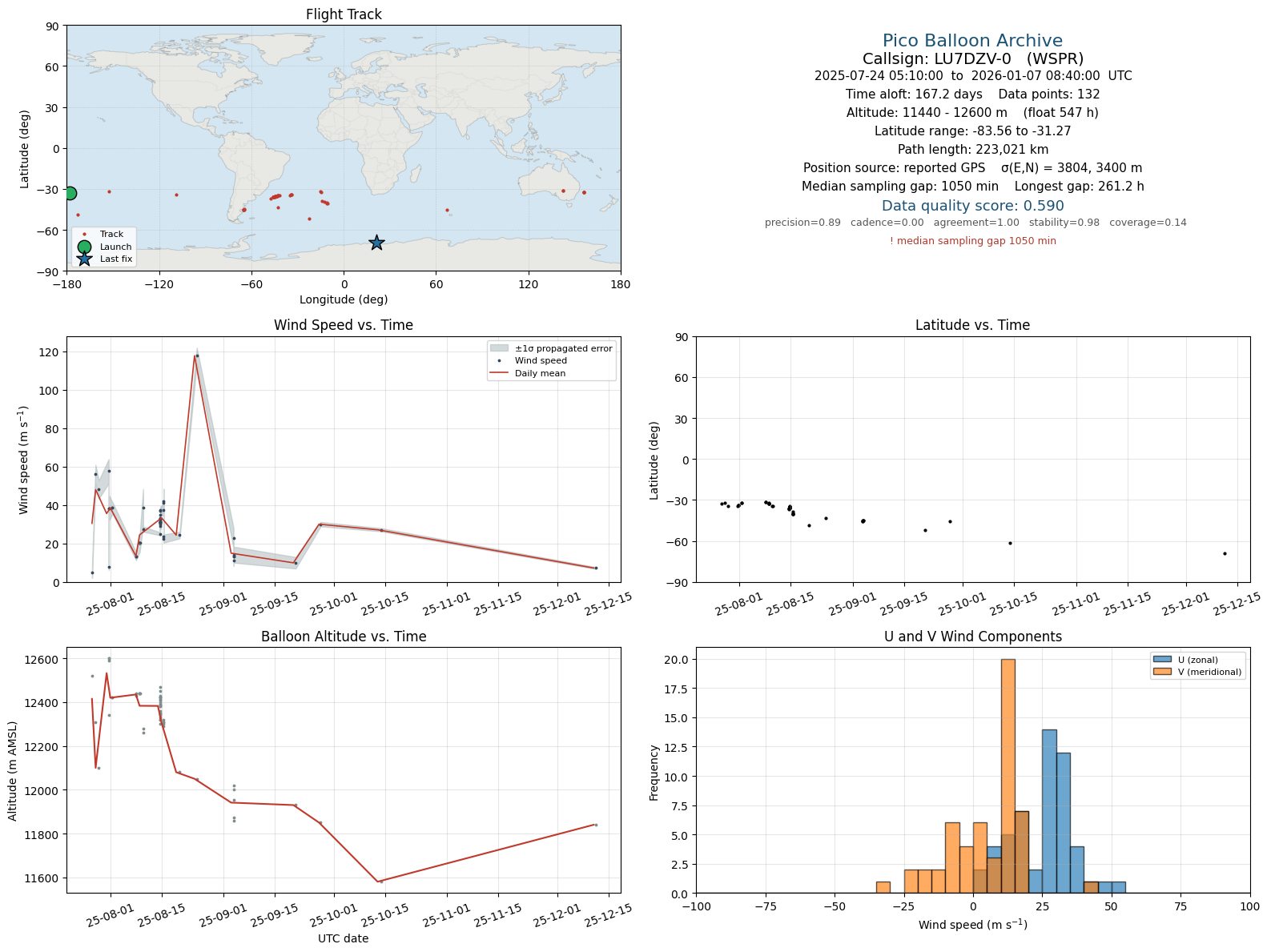Click the Frequency axis label on the histogram
This screenshot has width=1271, height=952.
pyautogui.click(x=654, y=773)
